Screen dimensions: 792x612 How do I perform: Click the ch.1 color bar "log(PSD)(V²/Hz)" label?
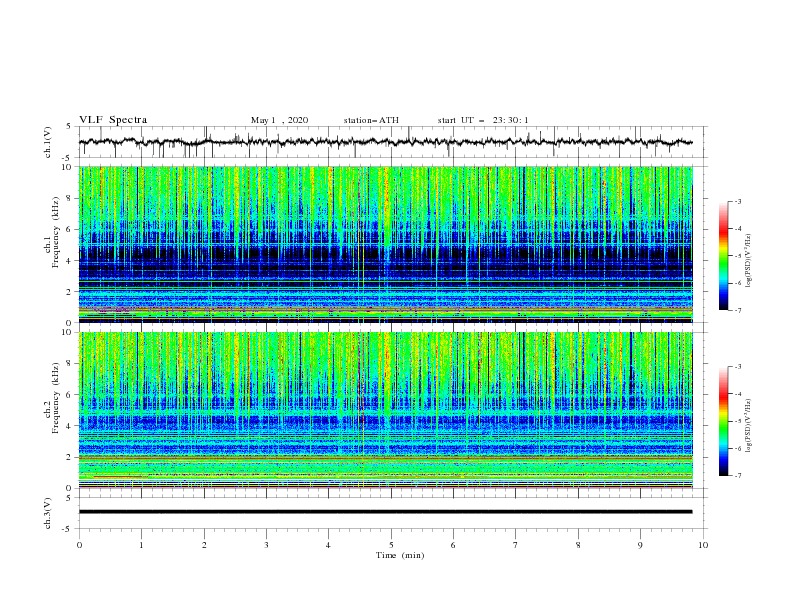click(749, 261)
